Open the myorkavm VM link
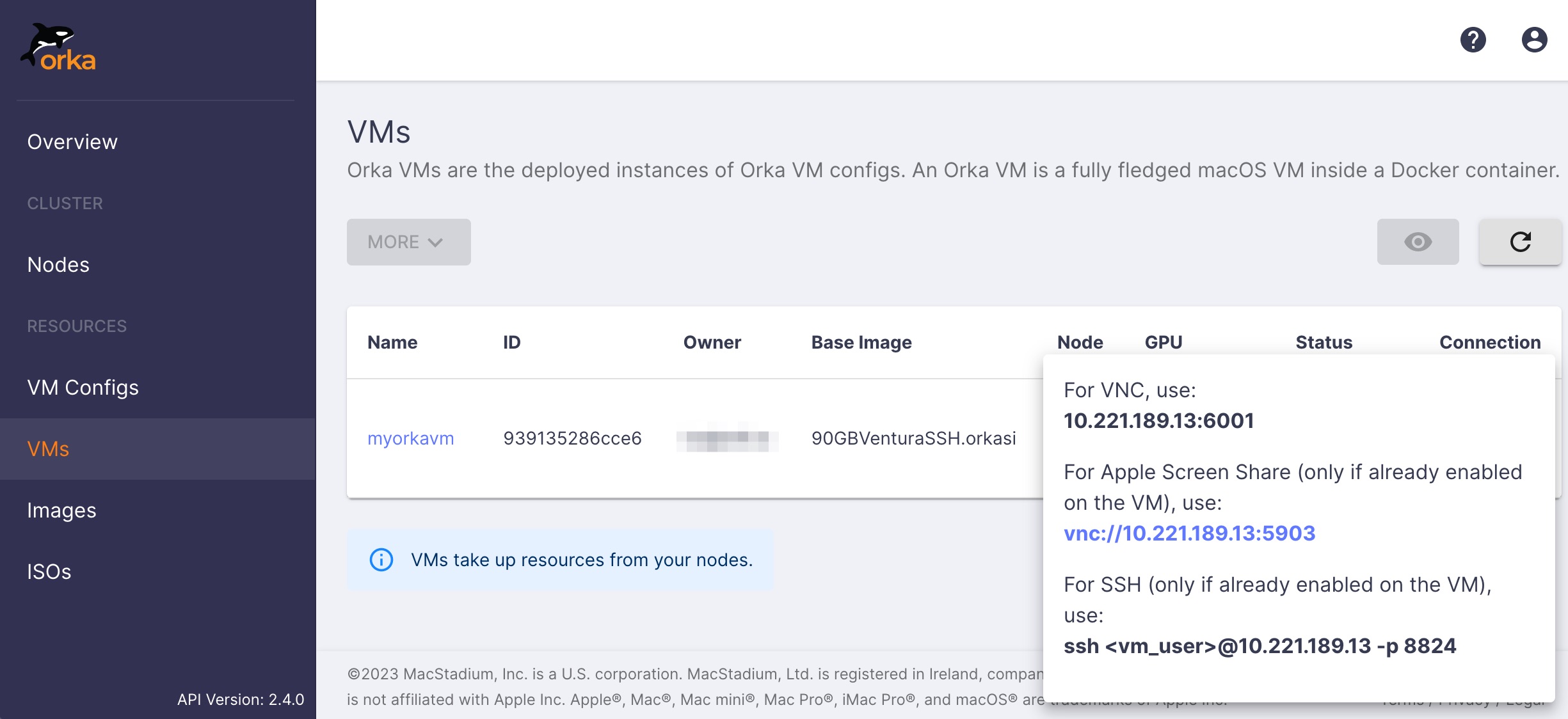This screenshot has width=1568, height=719. [410, 438]
